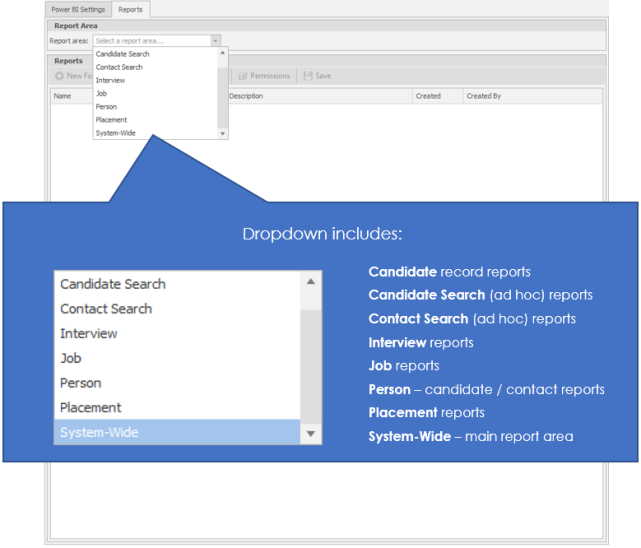Select Placement in the small dropdown list
The height and width of the screenshot is (548, 641).
111,120
